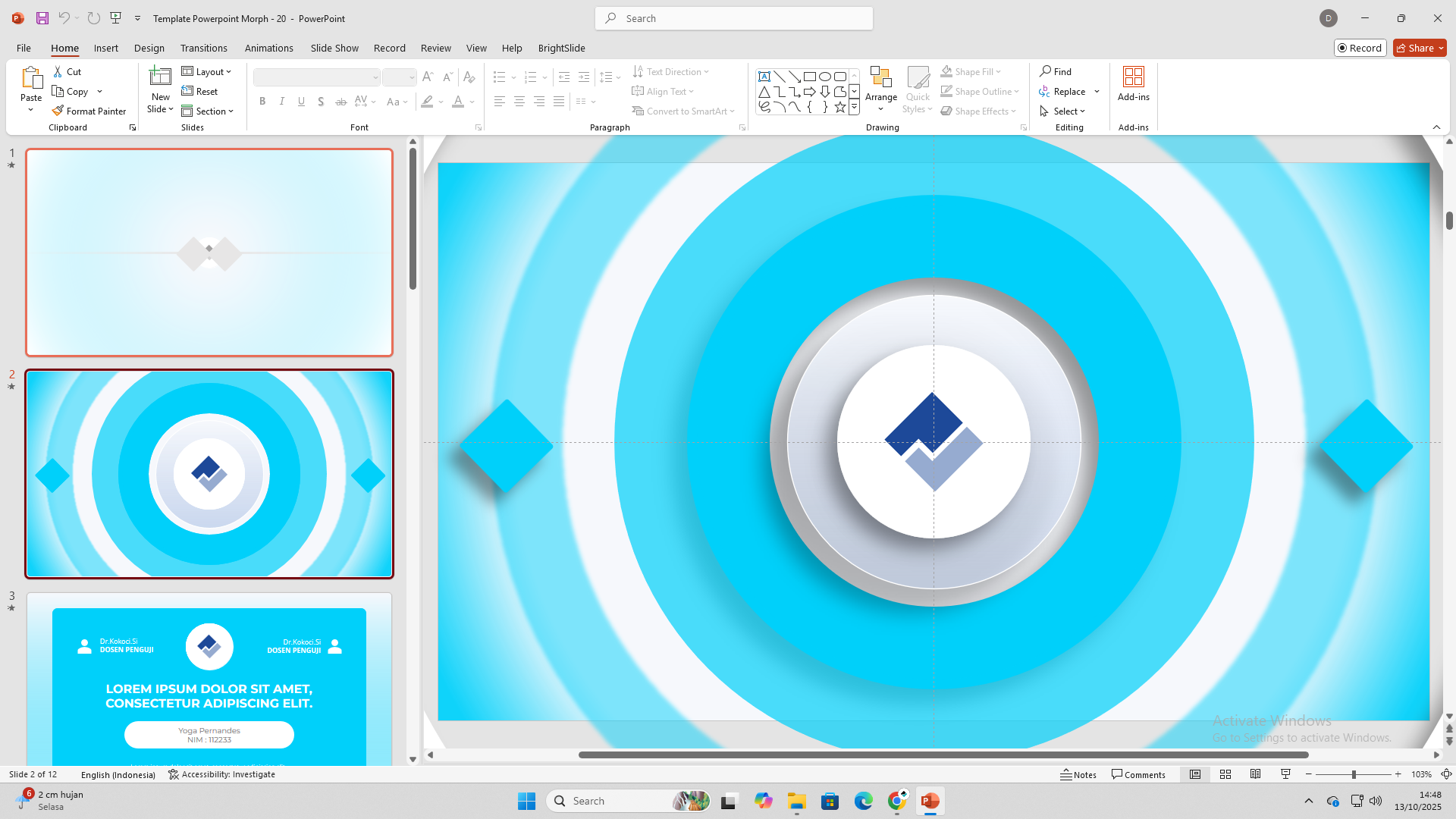
Task: Toggle the Notes pane in status bar
Action: pyautogui.click(x=1078, y=774)
